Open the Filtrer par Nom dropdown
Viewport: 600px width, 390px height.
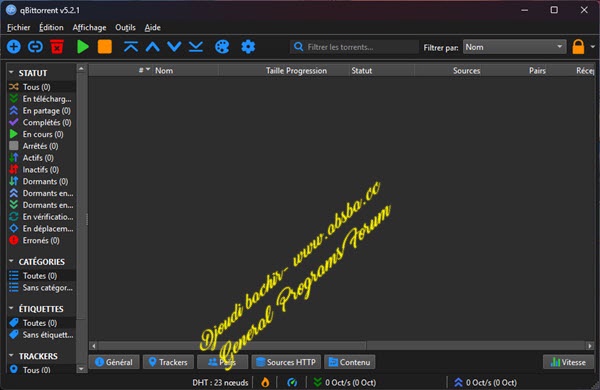[514, 47]
